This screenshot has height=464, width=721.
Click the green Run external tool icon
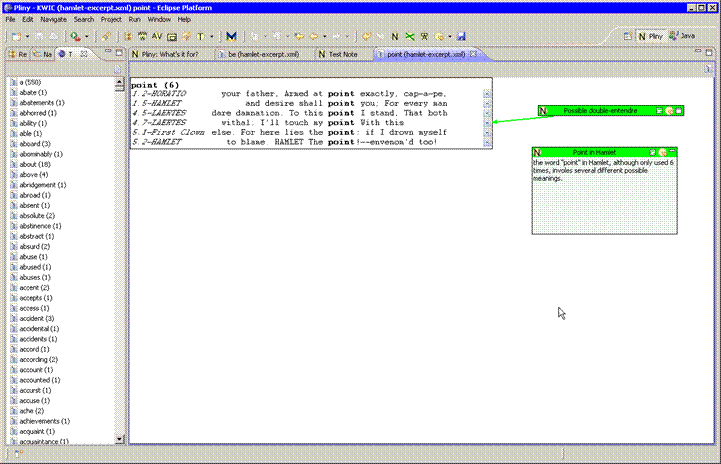tap(75, 36)
